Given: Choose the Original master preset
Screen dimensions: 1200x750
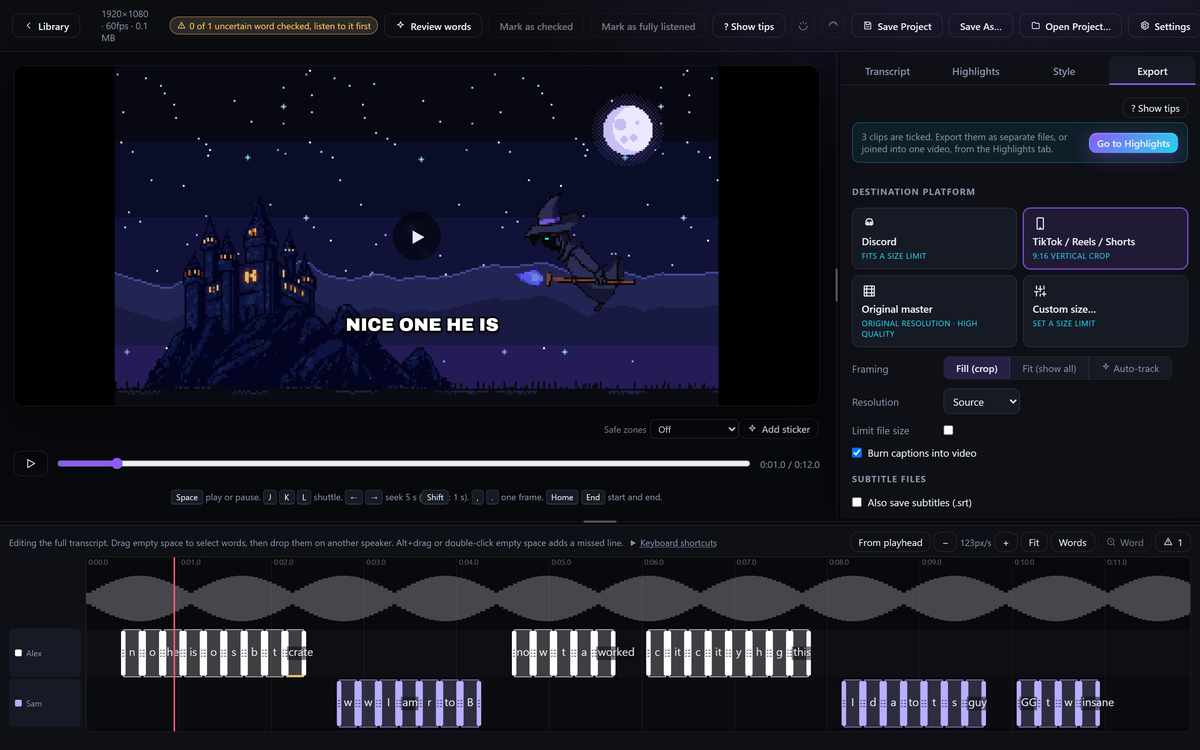Looking at the screenshot, I should click(934, 311).
